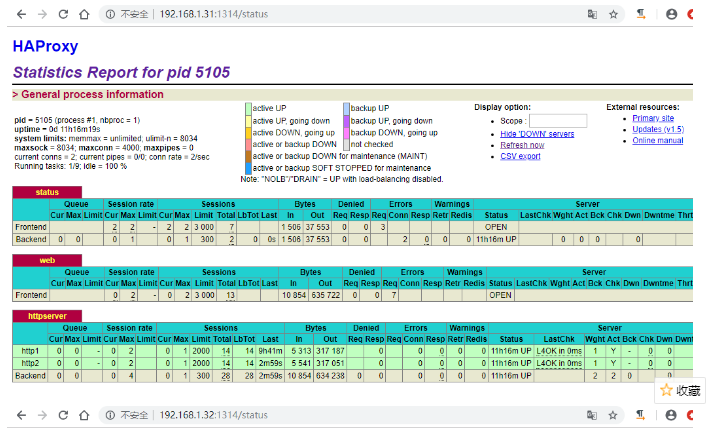Screen dimensions: 713x431
Task: Select the status proxy table header
Action: pos(47,192)
